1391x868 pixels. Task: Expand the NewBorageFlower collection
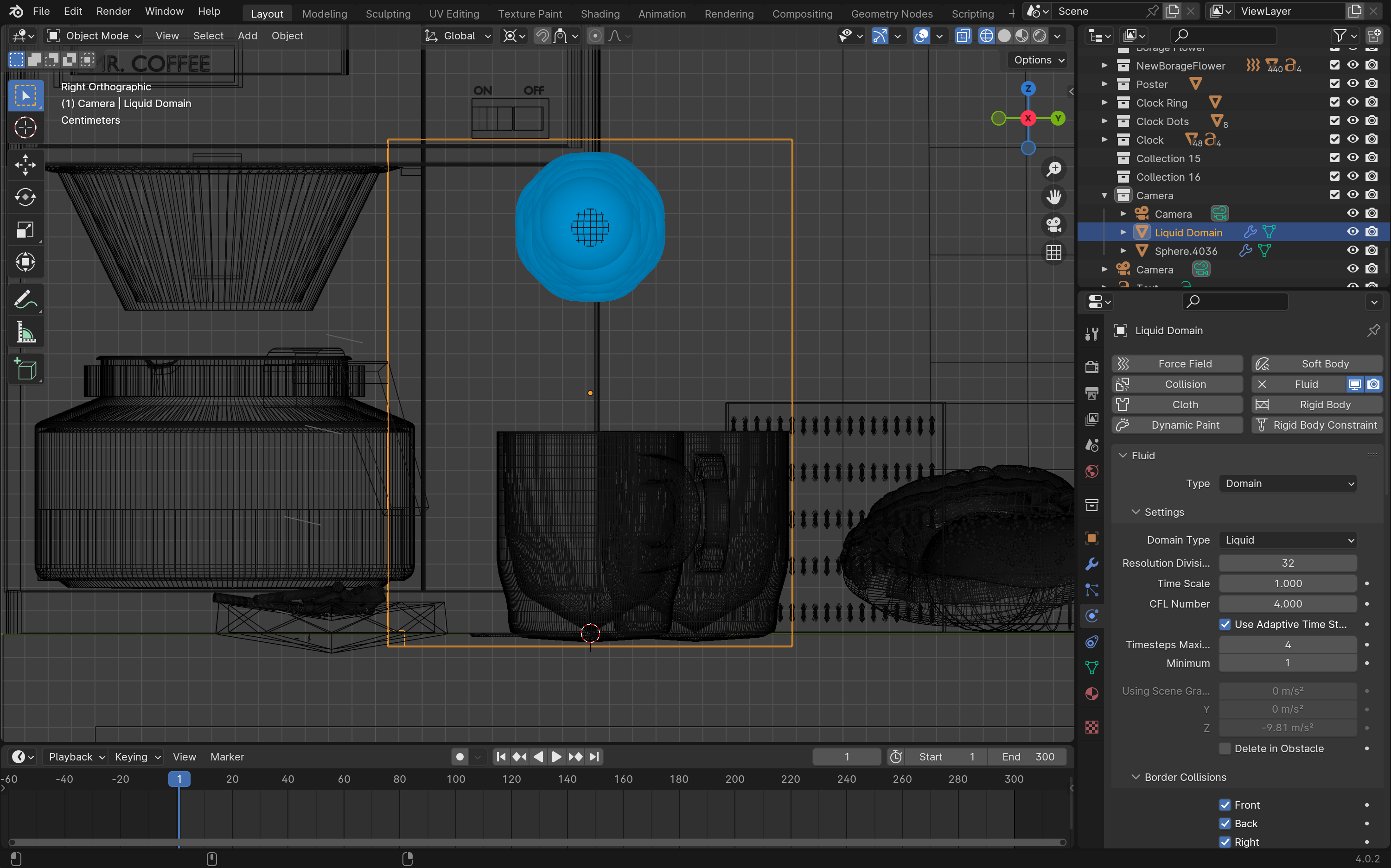[x=1104, y=65]
